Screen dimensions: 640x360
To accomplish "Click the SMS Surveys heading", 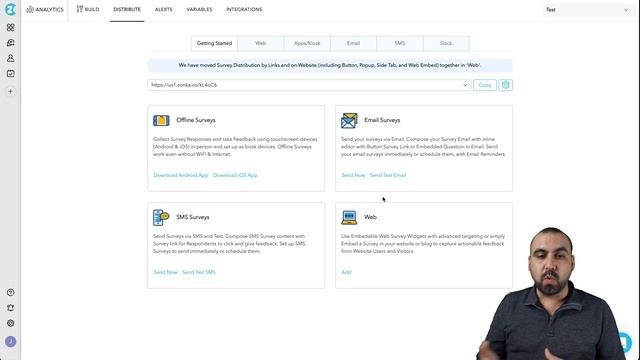I will (x=193, y=217).
